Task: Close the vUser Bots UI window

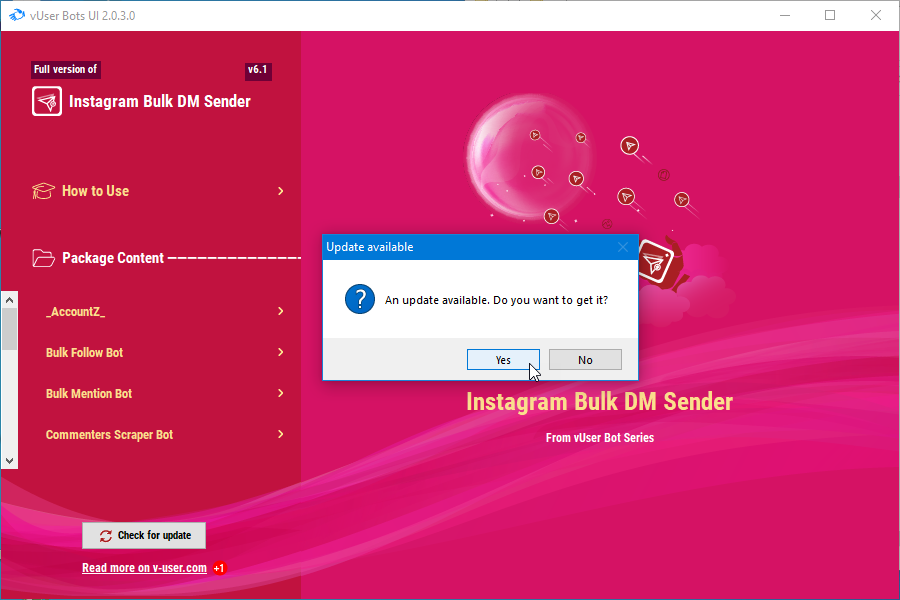Action: click(x=876, y=16)
